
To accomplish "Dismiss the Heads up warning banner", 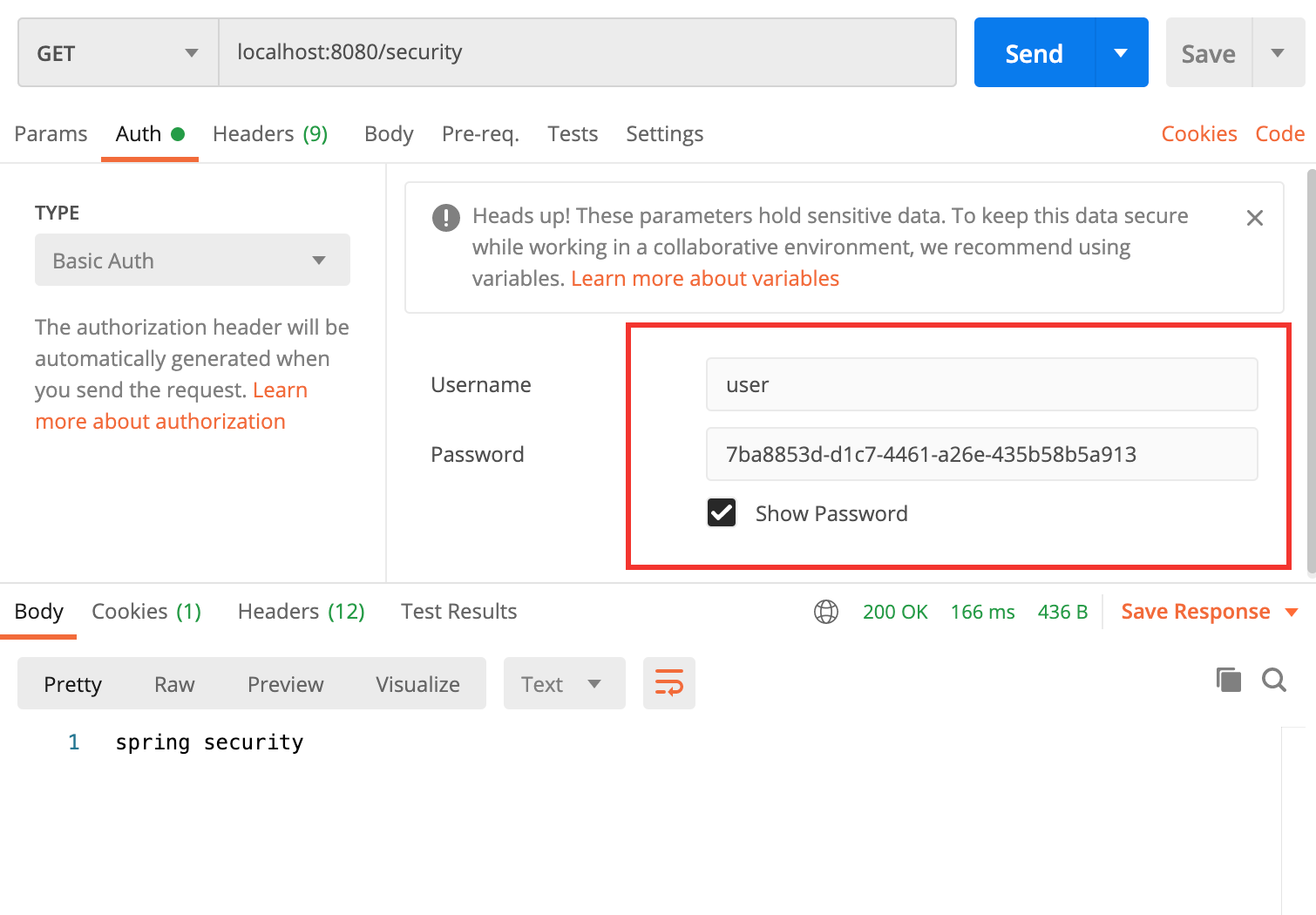I will (x=1254, y=218).
